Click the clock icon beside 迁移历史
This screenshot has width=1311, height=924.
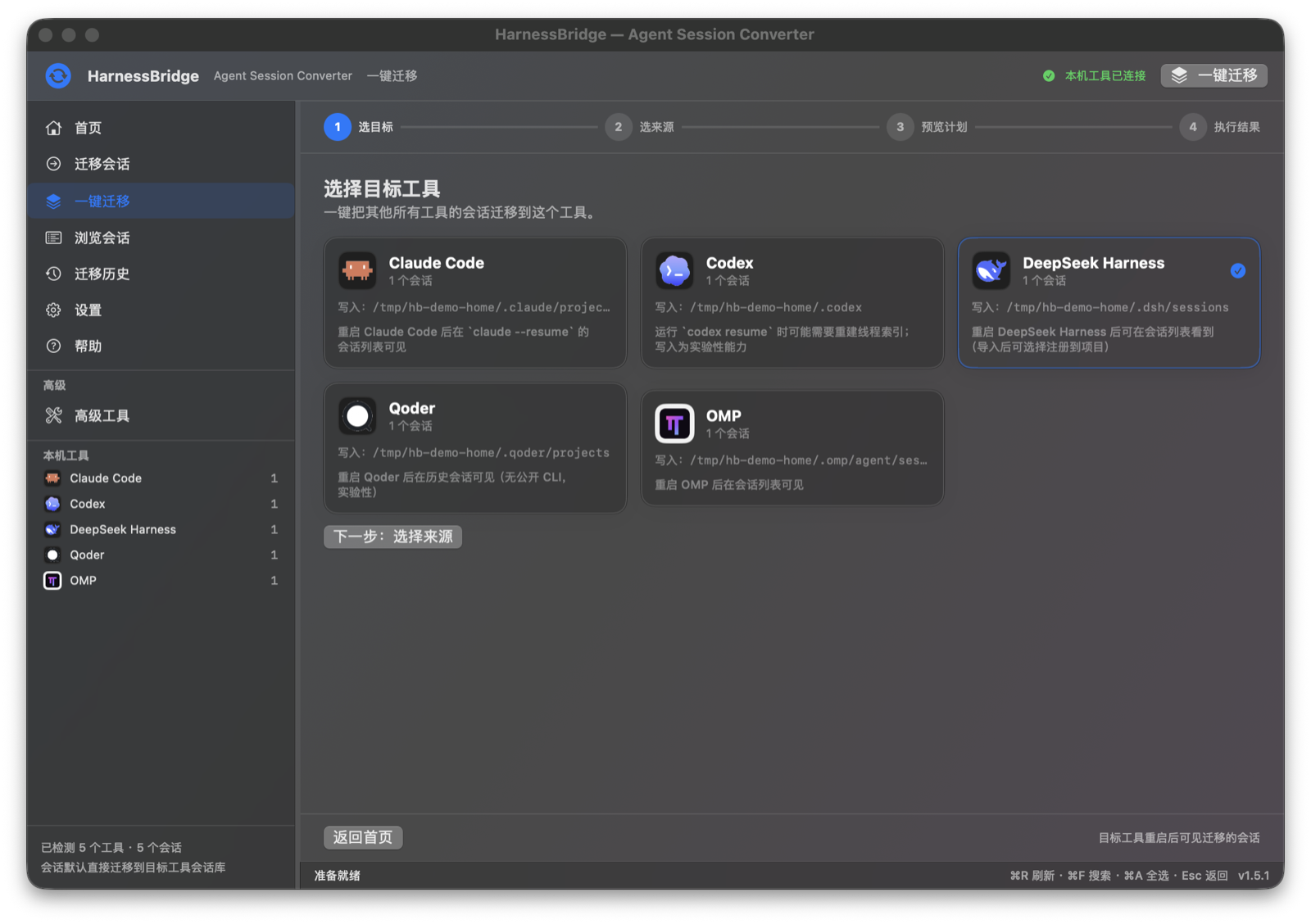53,274
